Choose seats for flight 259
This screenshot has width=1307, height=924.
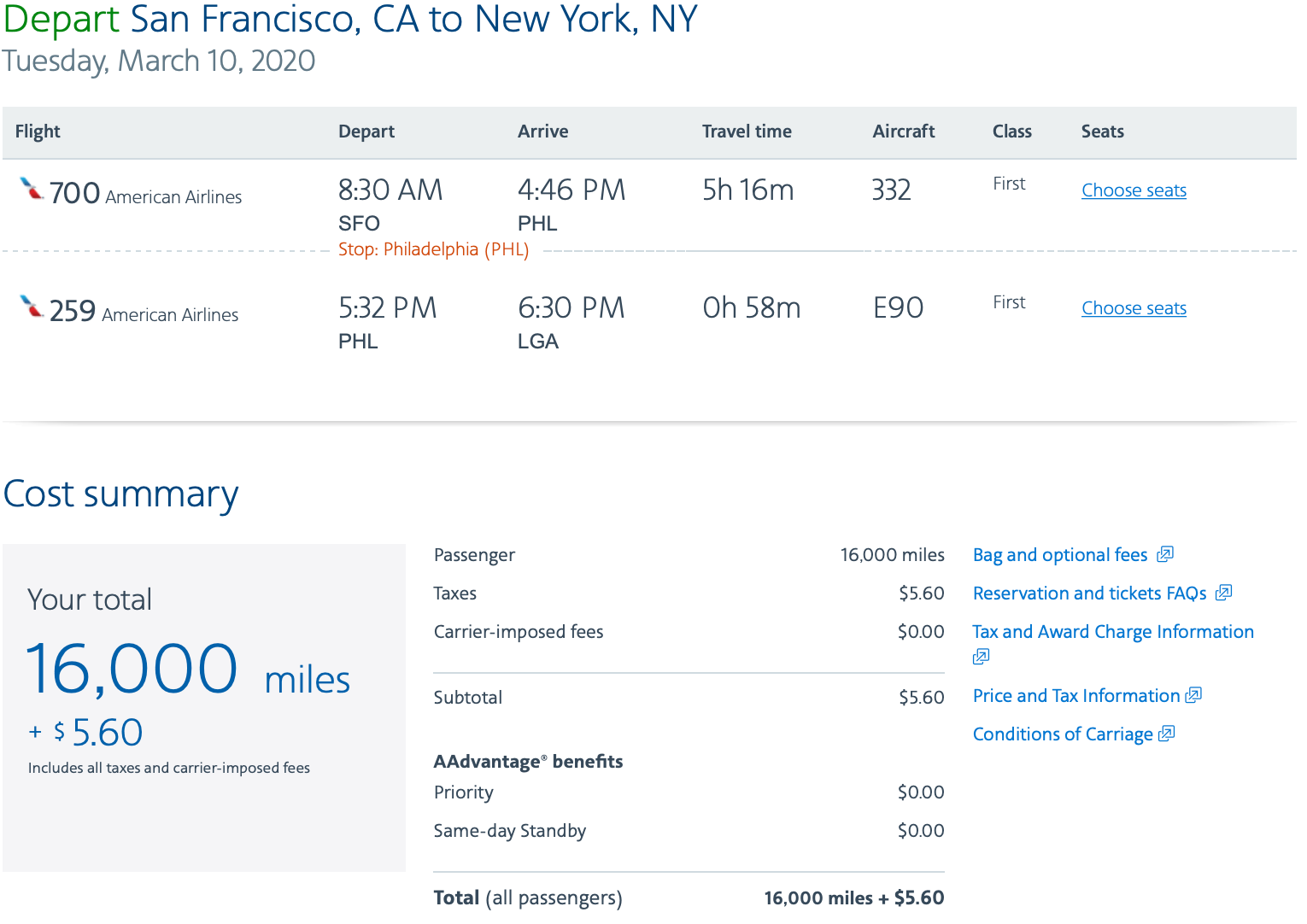click(x=1134, y=308)
